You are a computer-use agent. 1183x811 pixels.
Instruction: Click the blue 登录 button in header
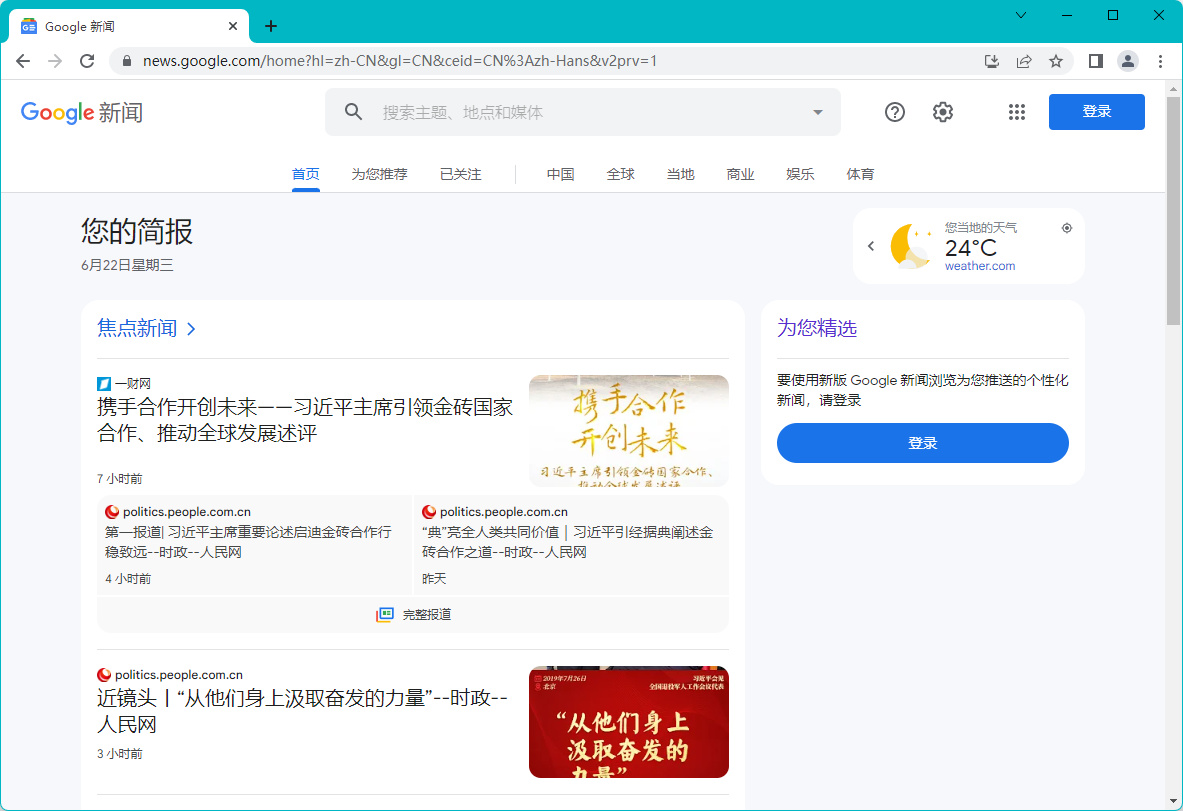click(x=1096, y=112)
